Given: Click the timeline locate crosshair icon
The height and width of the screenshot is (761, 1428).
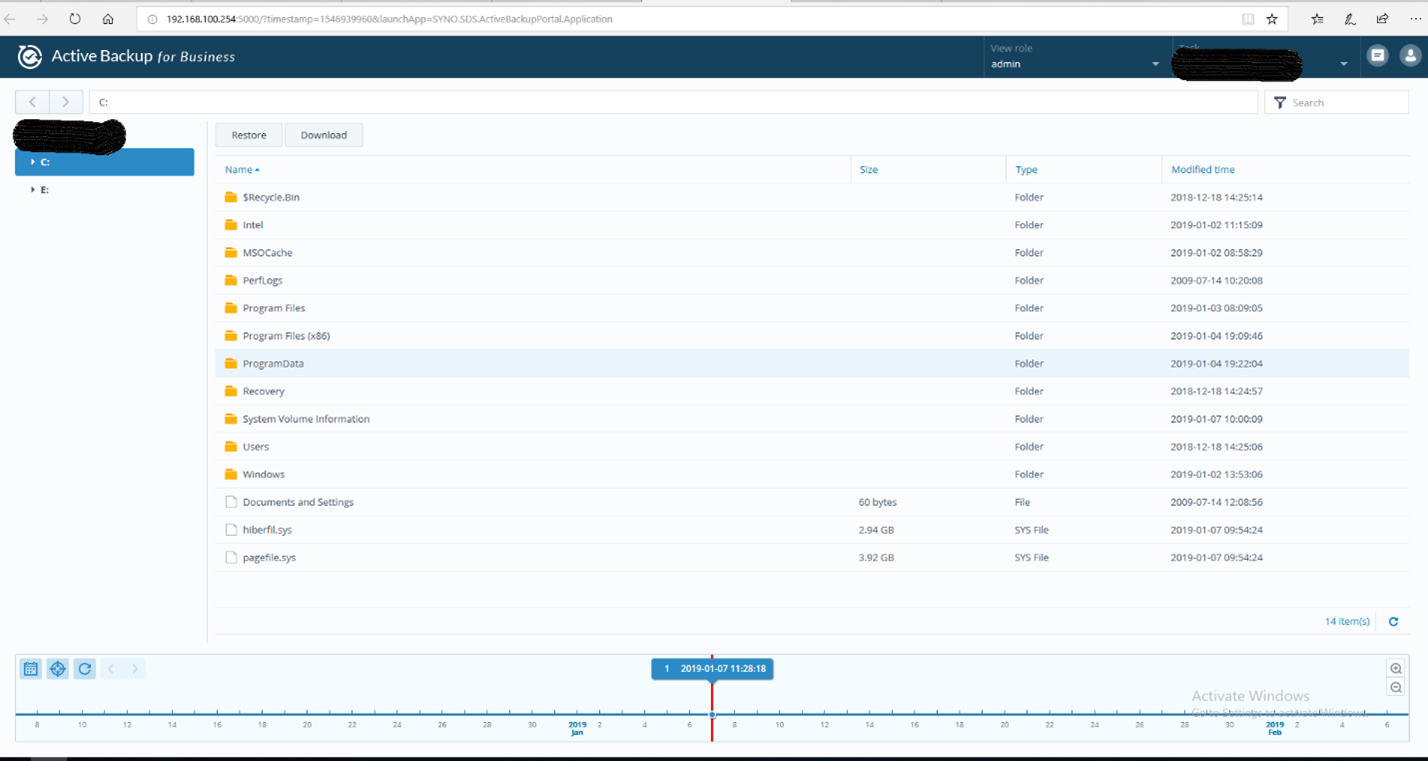Looking at the screenshot, I should click(x=58, y=669).
